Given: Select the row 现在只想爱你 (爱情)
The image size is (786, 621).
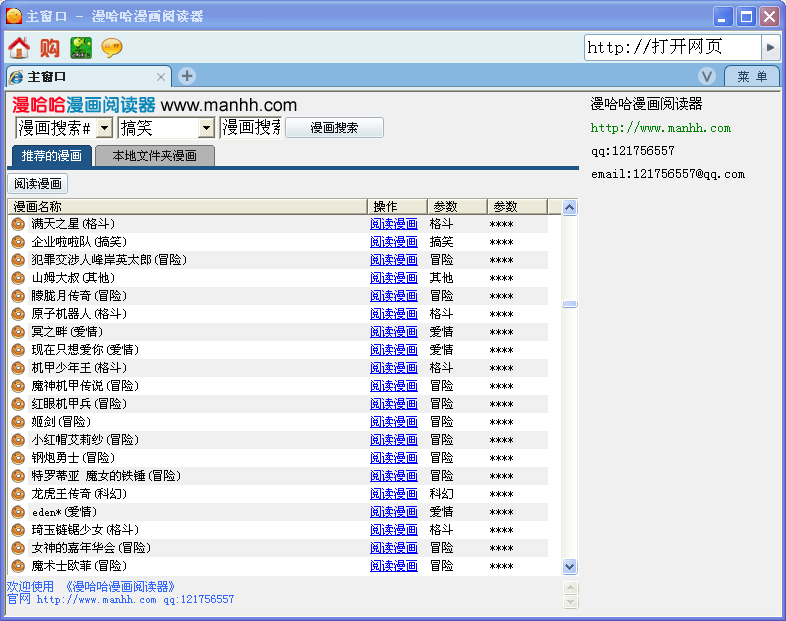Looking at the screenshot, I should pyautogui.click(x=278, y=350).
